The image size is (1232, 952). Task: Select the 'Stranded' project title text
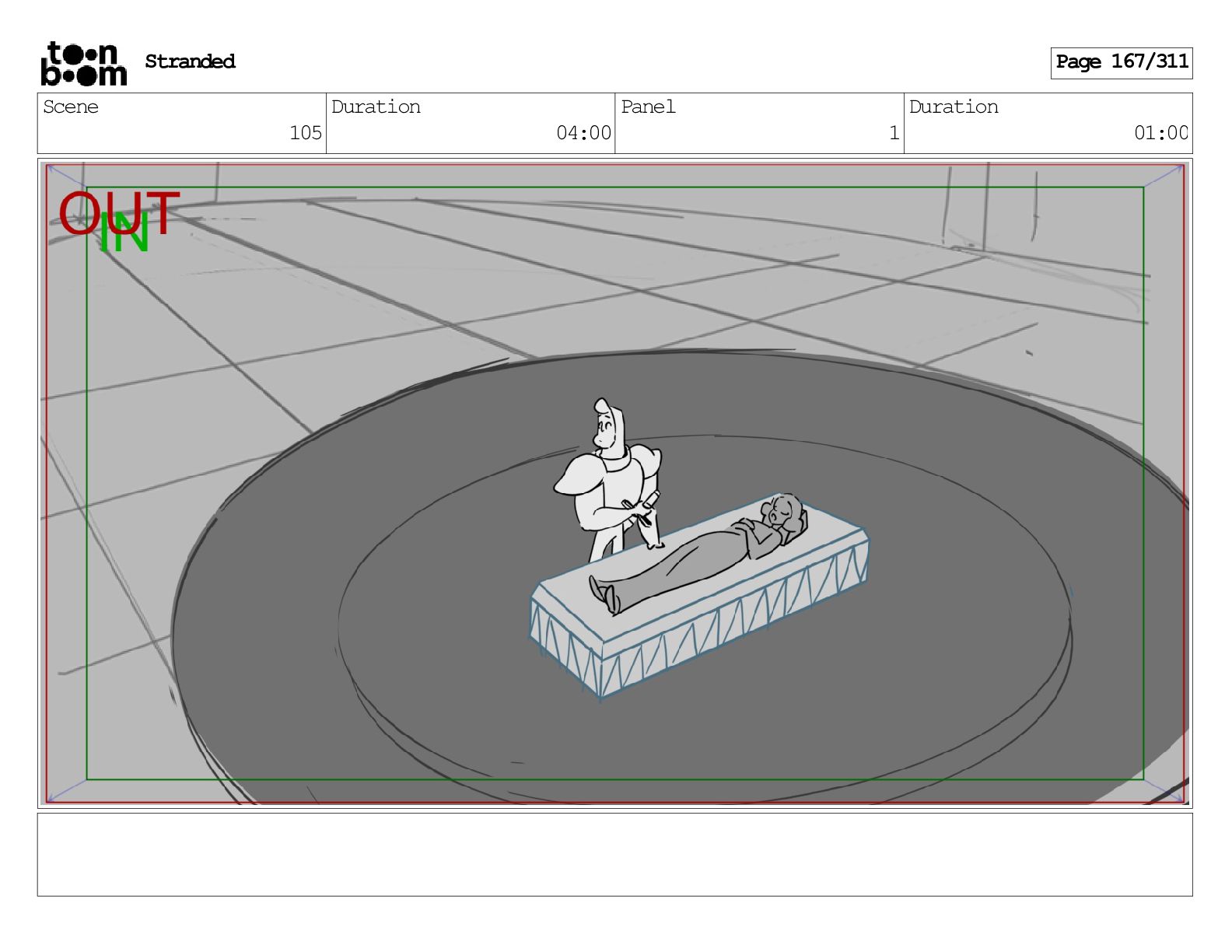click(x=190, y=61)
